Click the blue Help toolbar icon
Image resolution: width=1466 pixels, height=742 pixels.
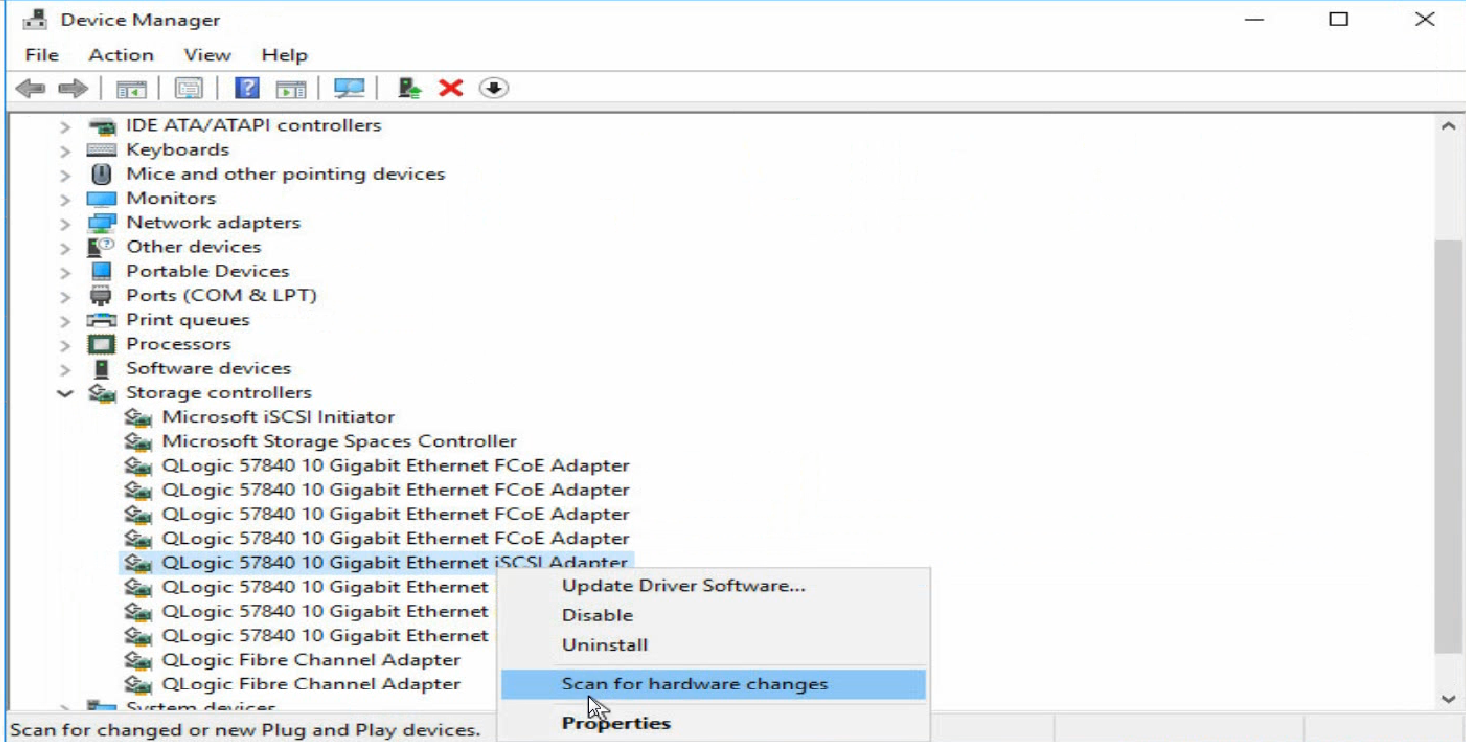point(247,88)
